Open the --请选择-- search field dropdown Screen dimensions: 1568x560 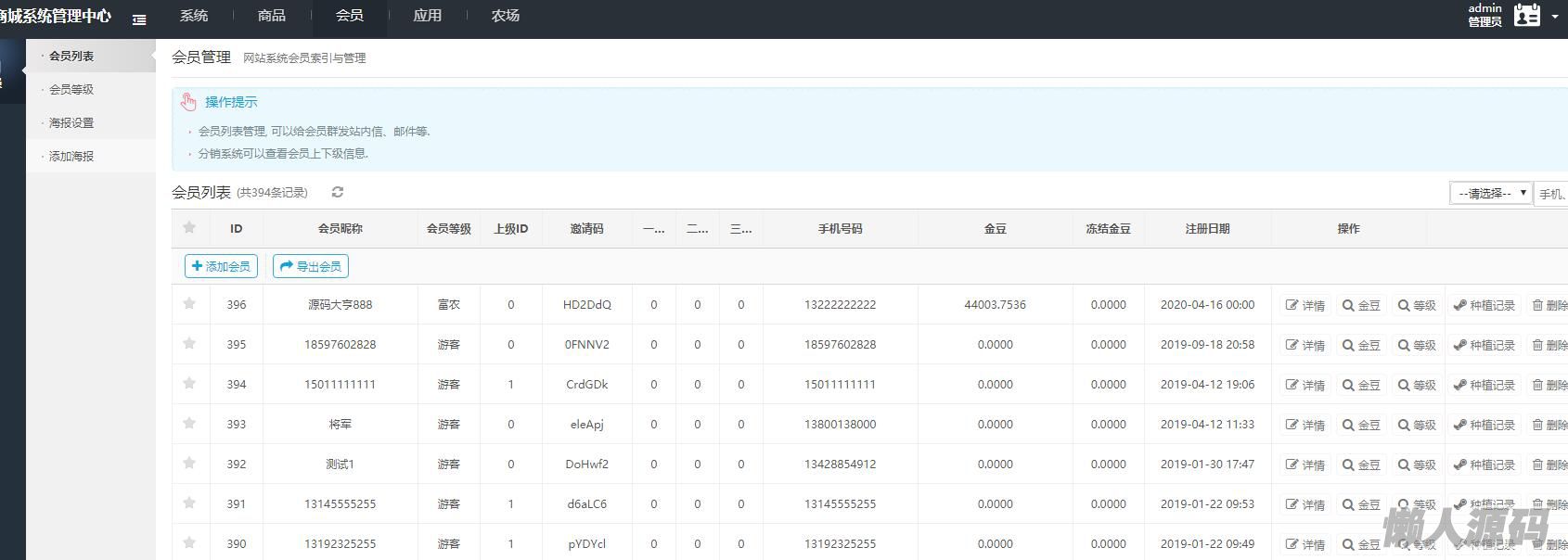[x=1490, y=193]
